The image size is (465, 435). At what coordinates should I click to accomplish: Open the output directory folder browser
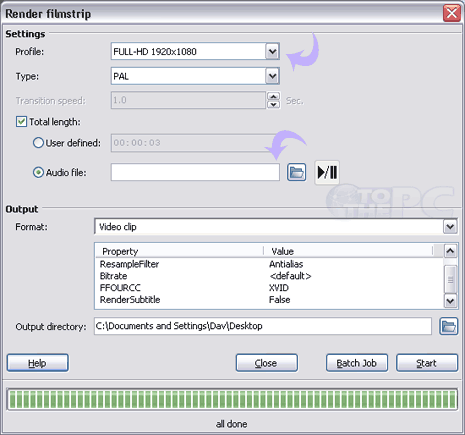(448, 326)
